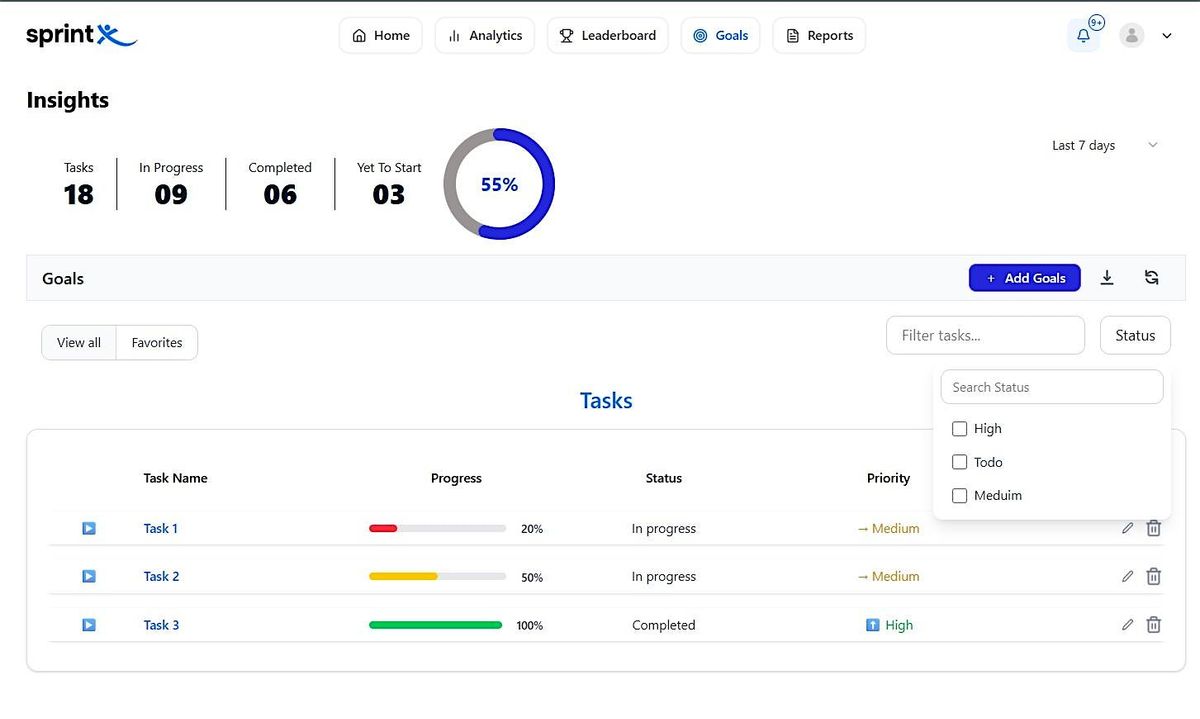
Task: Open the Status filter dropdown
Action: click(1135, 336)
